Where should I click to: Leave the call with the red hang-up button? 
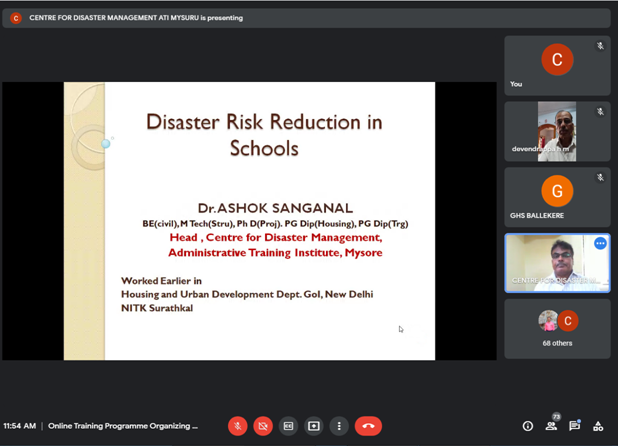pyautogui.click(x=368, y=426)
